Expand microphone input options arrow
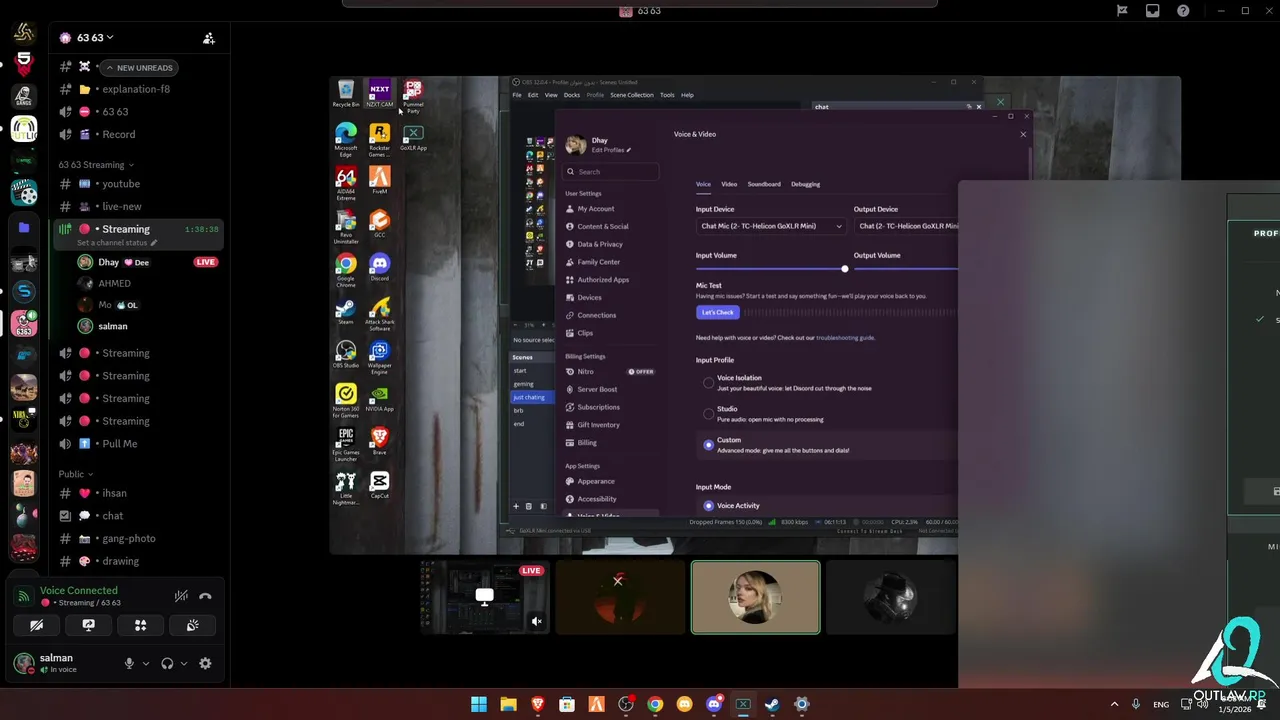1280x720 pixels. [146, 664]
